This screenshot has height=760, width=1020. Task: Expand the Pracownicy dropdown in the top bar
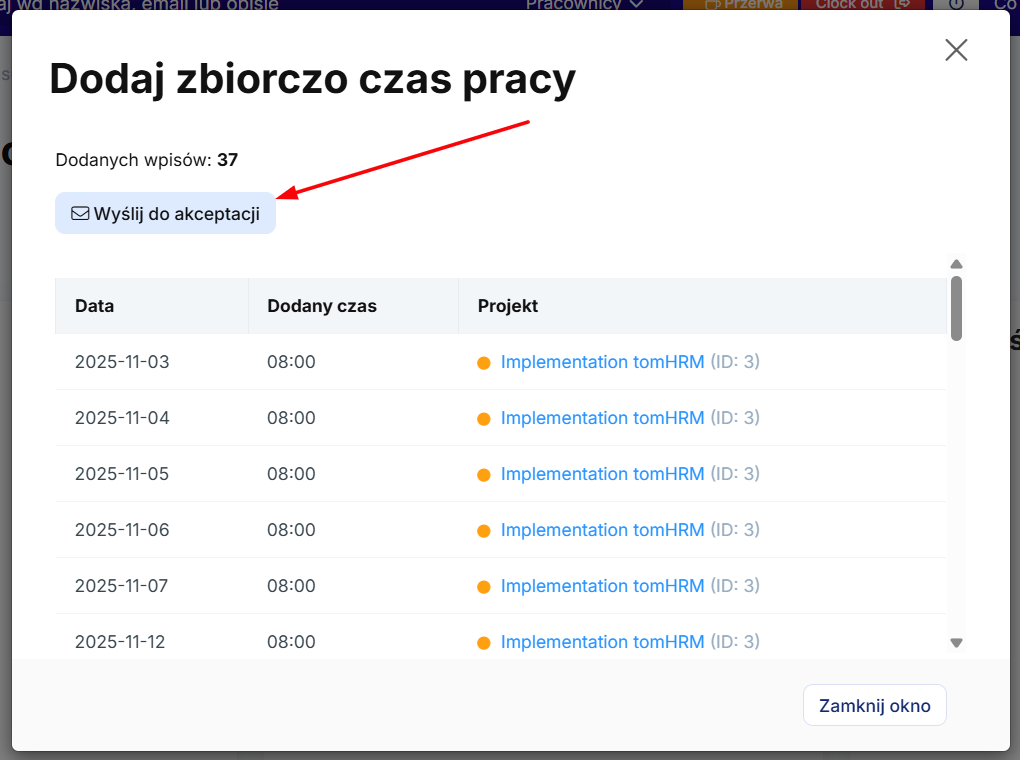pos(585,4)
